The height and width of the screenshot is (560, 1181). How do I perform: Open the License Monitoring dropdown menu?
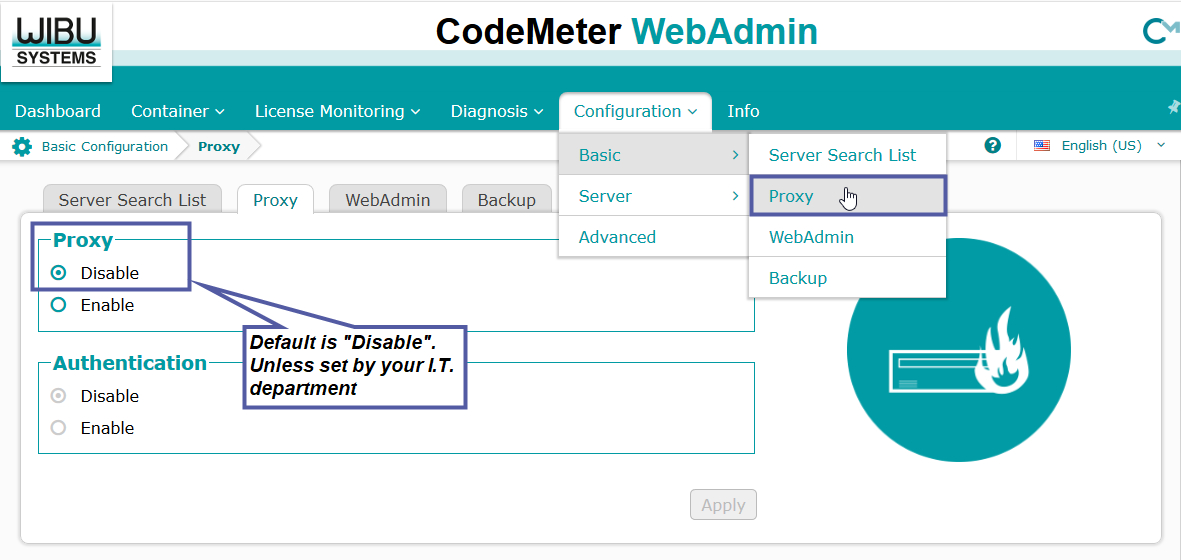(337, 111)
